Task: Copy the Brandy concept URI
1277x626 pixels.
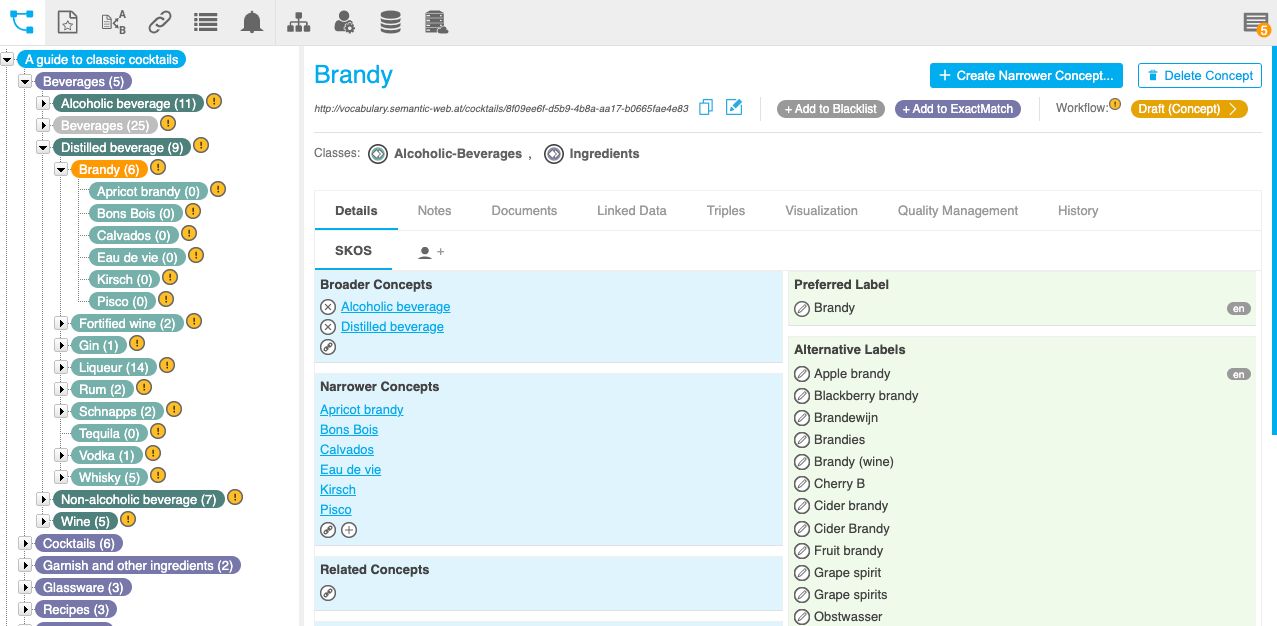Action: 705,107
